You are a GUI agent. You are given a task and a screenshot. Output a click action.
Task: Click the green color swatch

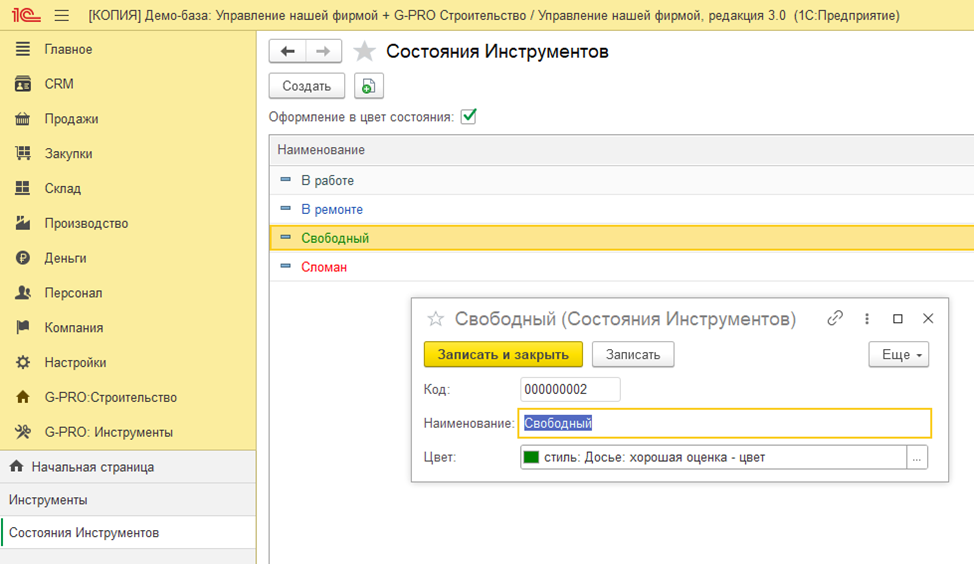[531, 457]
